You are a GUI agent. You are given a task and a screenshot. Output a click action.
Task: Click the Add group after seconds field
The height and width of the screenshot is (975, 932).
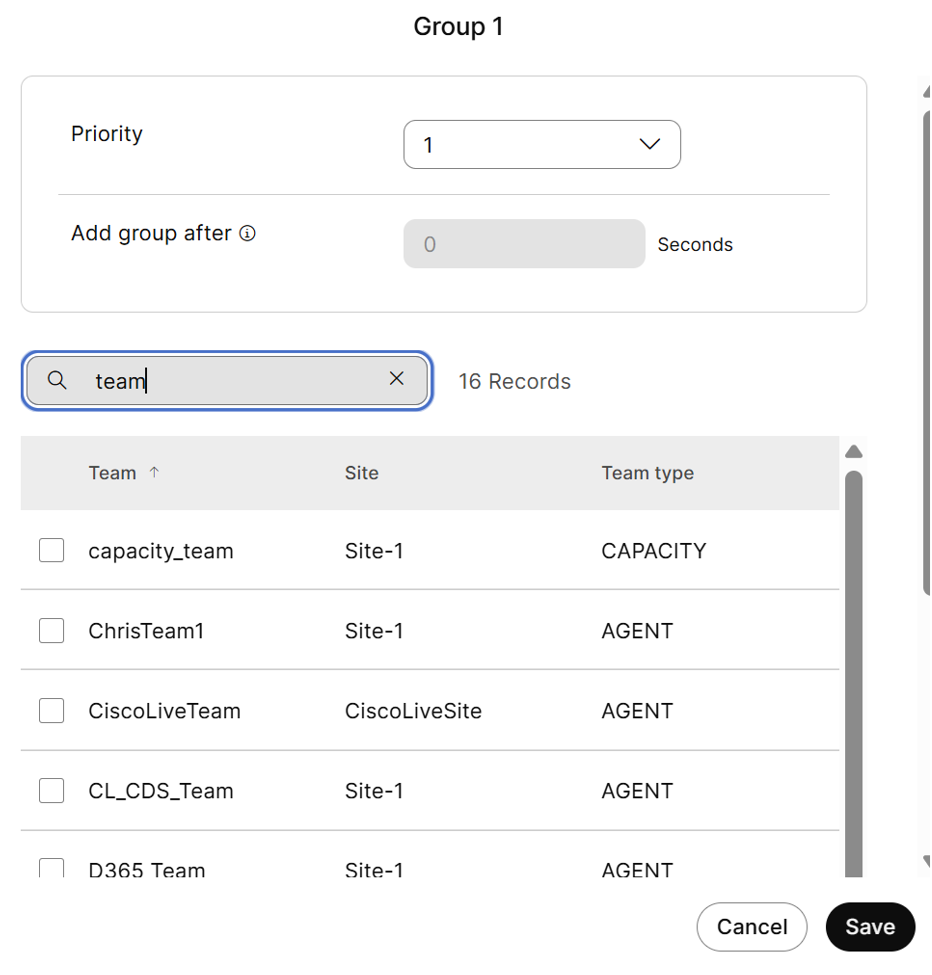pyautogui.click(x=524, y=244)
